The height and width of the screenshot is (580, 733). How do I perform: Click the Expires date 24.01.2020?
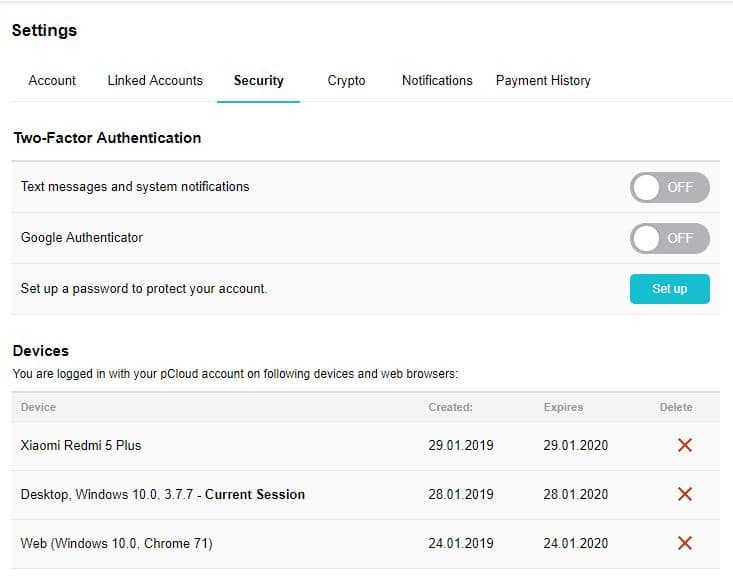coord(575,543)
